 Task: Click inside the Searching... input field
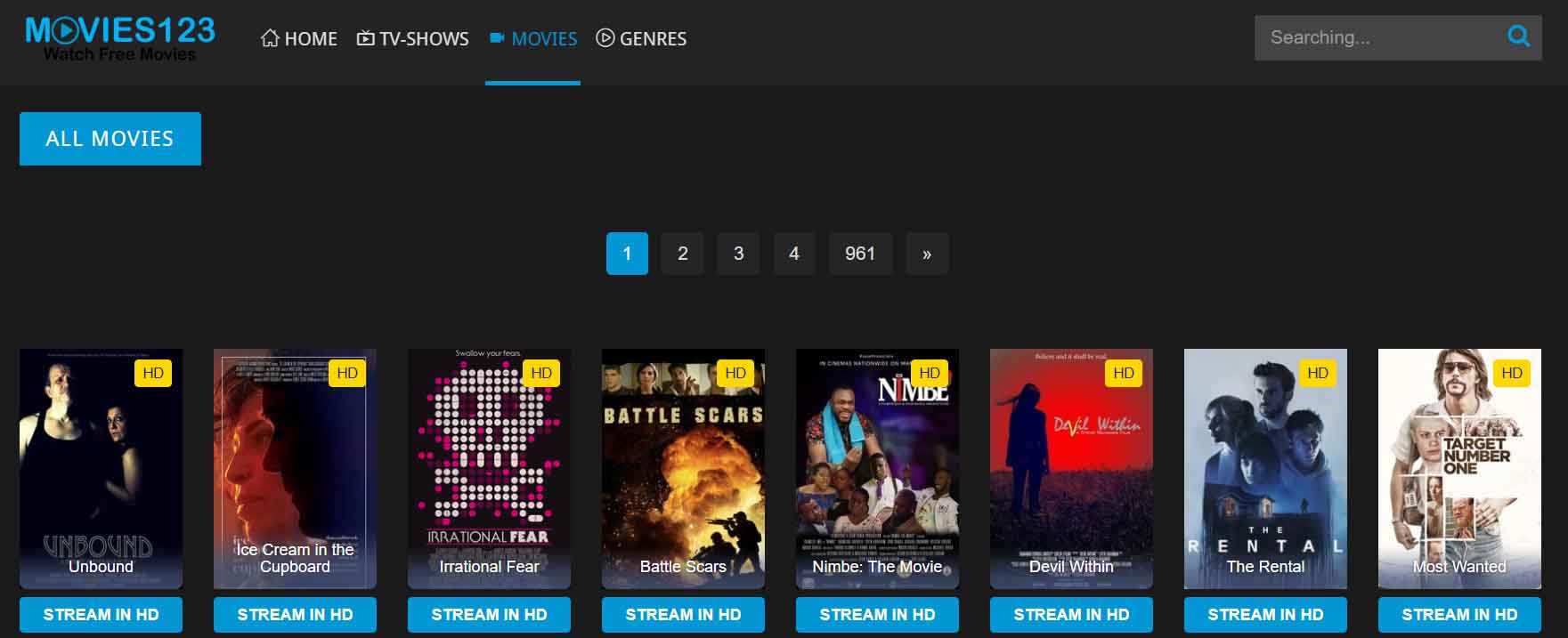pos(1376,37)
